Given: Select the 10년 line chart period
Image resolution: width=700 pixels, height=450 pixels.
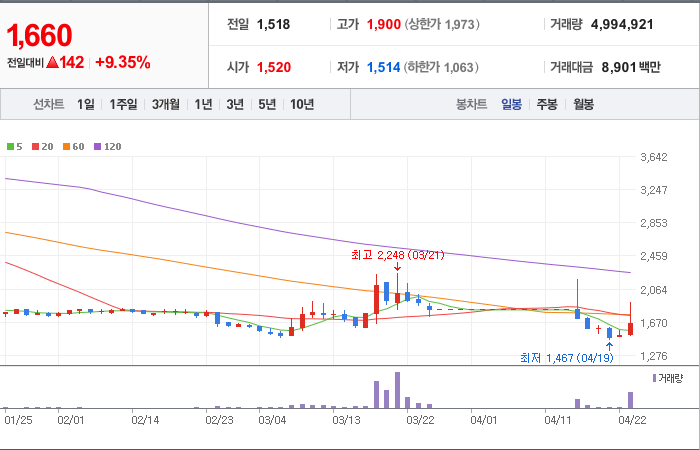Looking at the screenshot, I should (x=302, y=104).
